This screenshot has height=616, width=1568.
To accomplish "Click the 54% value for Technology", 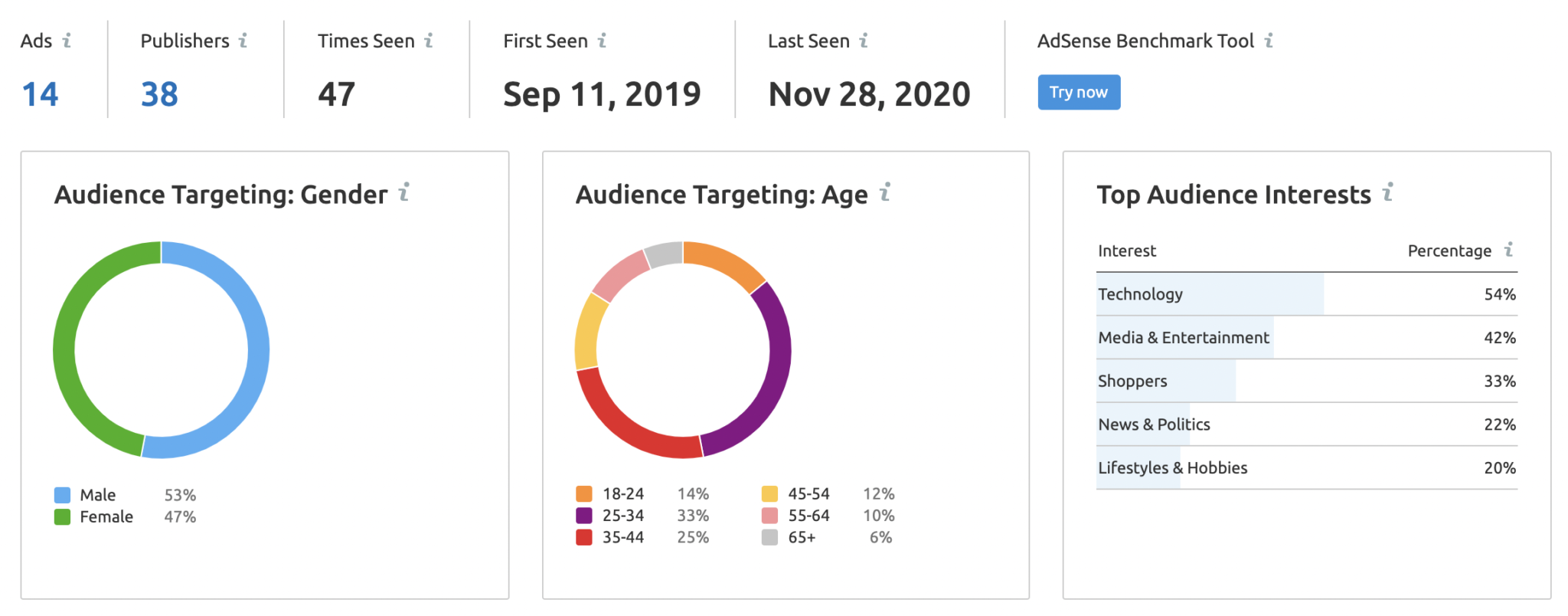I will pyautogui.click(x=1500, y=294).
